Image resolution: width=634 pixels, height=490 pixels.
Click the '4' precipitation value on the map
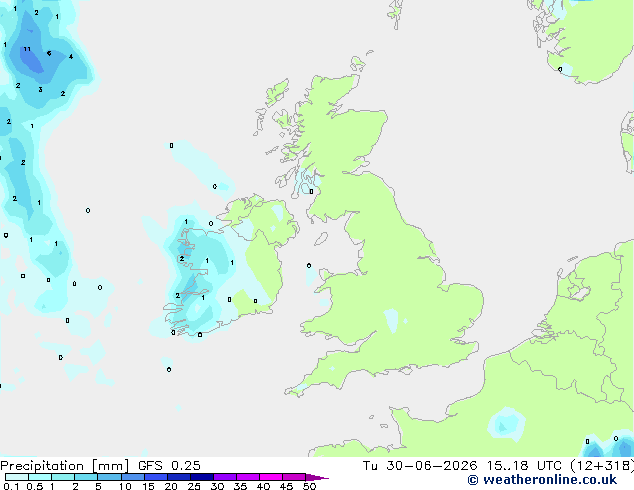tap(71, 57)
